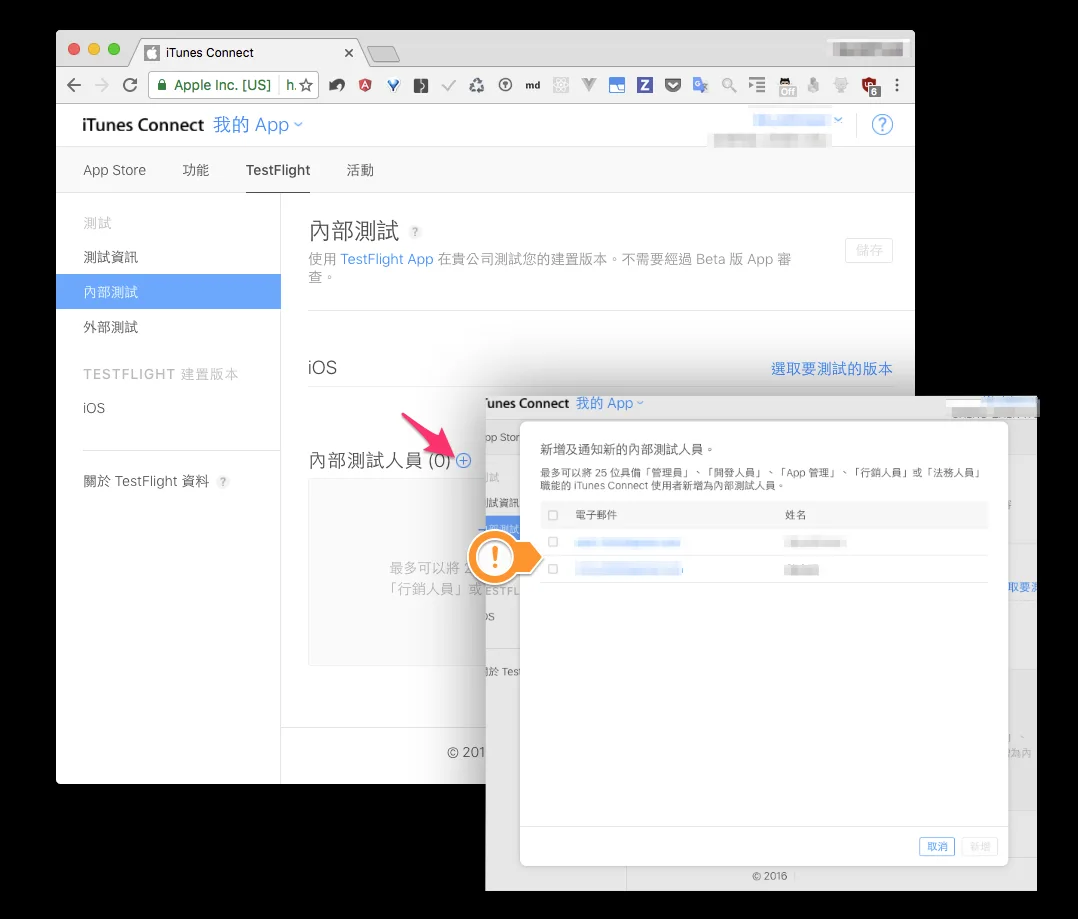
Task: Click the dark bracket extension icon
Action: pos(421,85)
